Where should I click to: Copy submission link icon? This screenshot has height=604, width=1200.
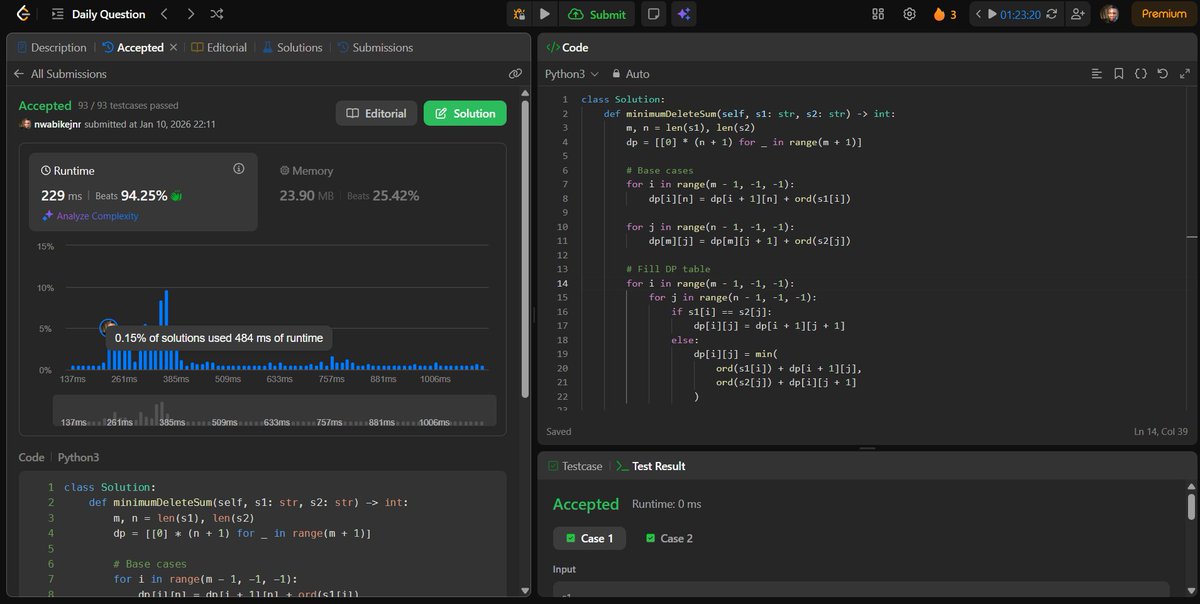(515, 74)
